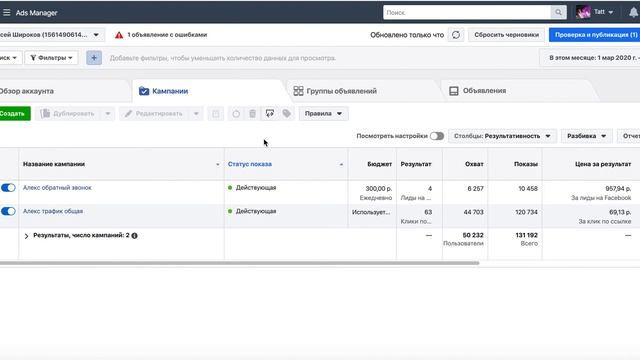
Task: Open the hamburger menu next to Ads Manager
Action: pos(7,13)
